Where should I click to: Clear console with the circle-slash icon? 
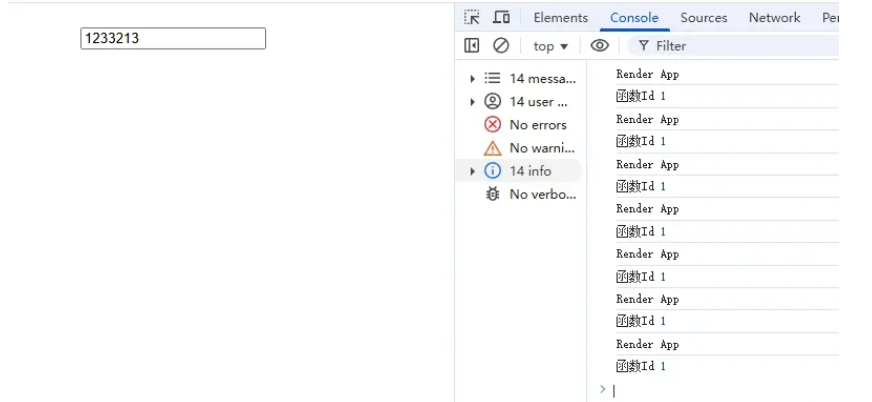click(501, 45)
